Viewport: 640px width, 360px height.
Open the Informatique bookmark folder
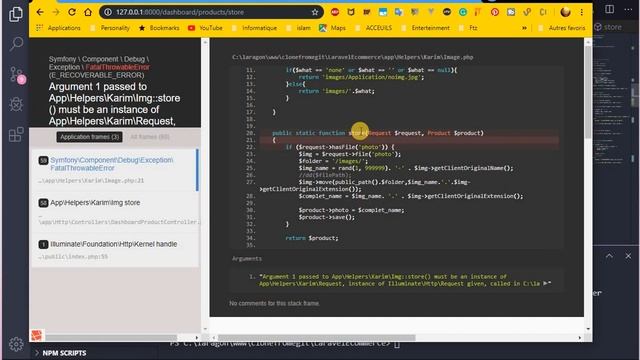pos(254,28)
